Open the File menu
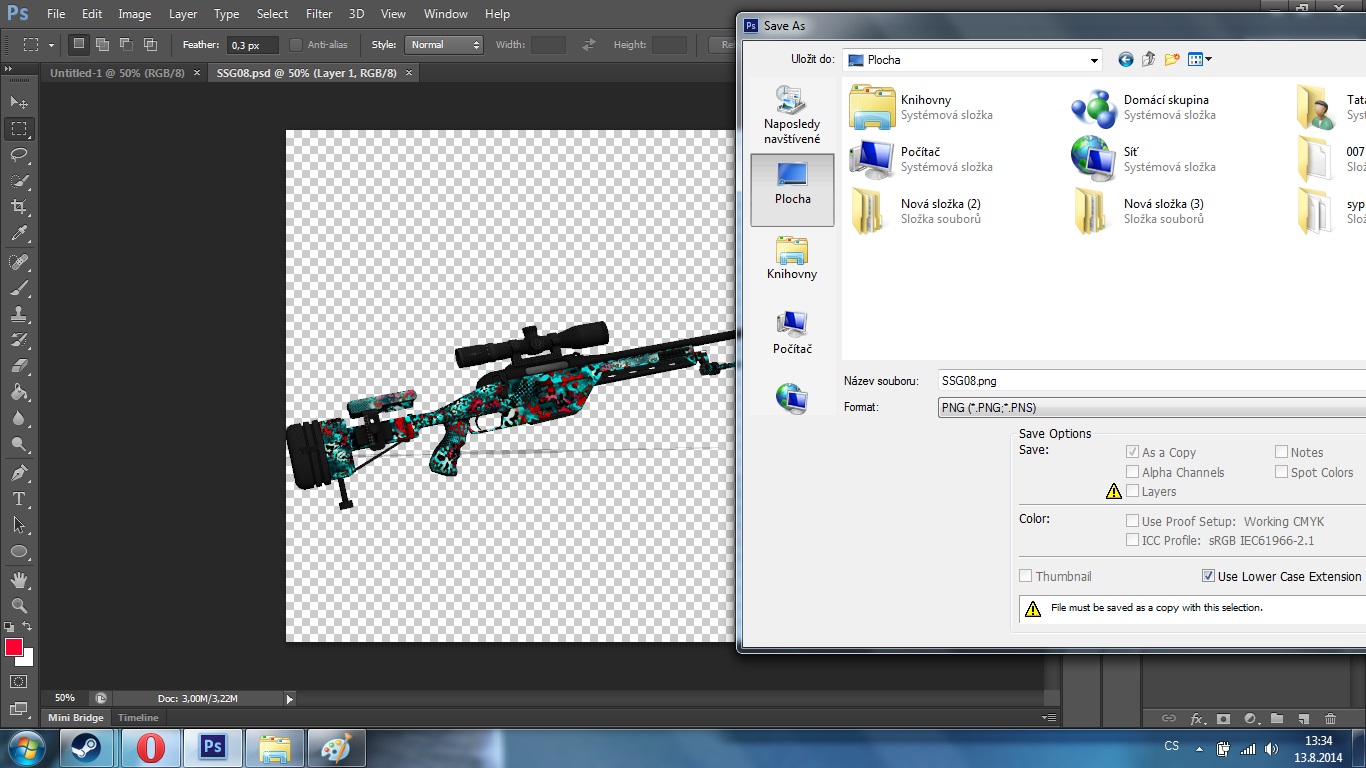1366x768 pixels. click(x=56, y=14)
